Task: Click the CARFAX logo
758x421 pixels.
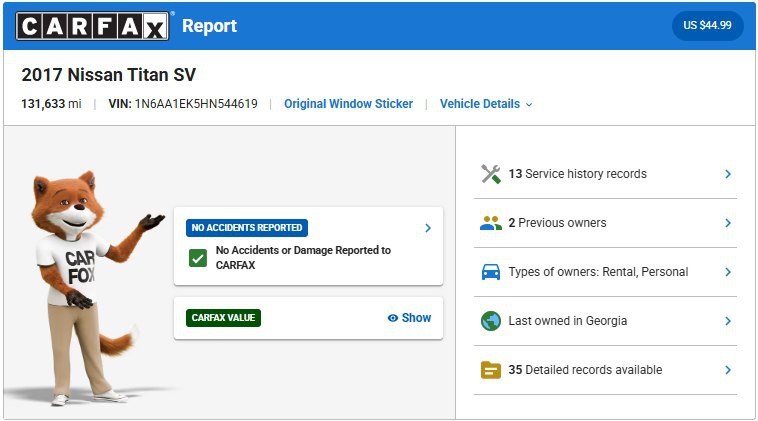Action: 92,26
